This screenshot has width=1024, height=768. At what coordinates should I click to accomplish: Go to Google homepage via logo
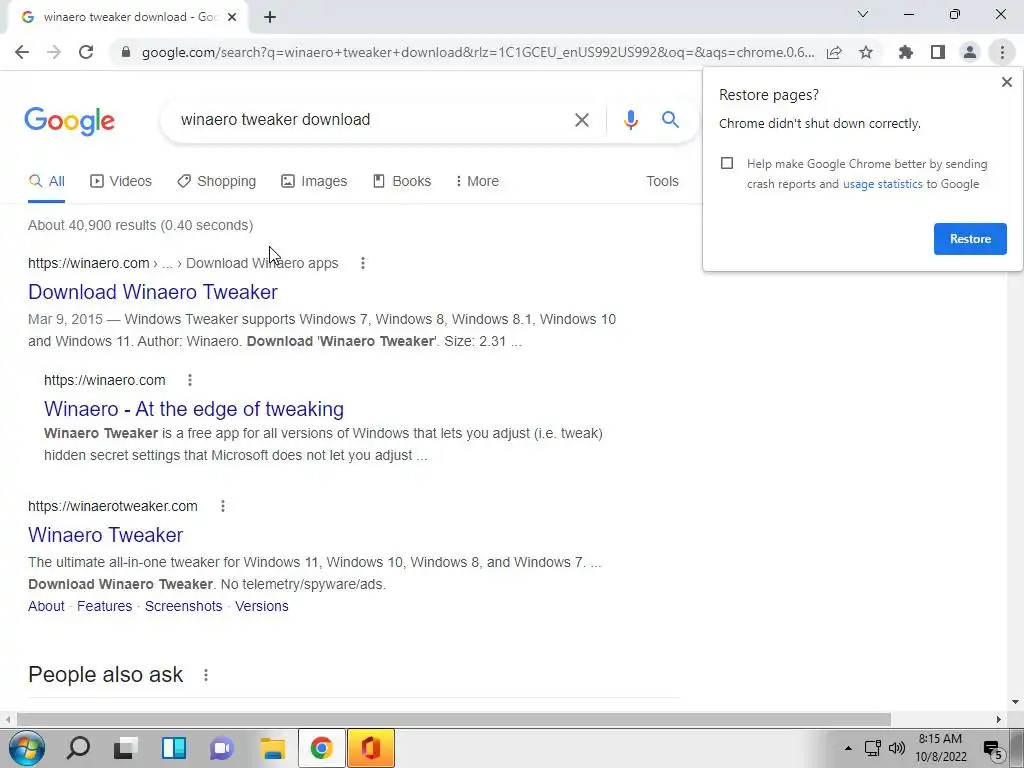point(69,121)
